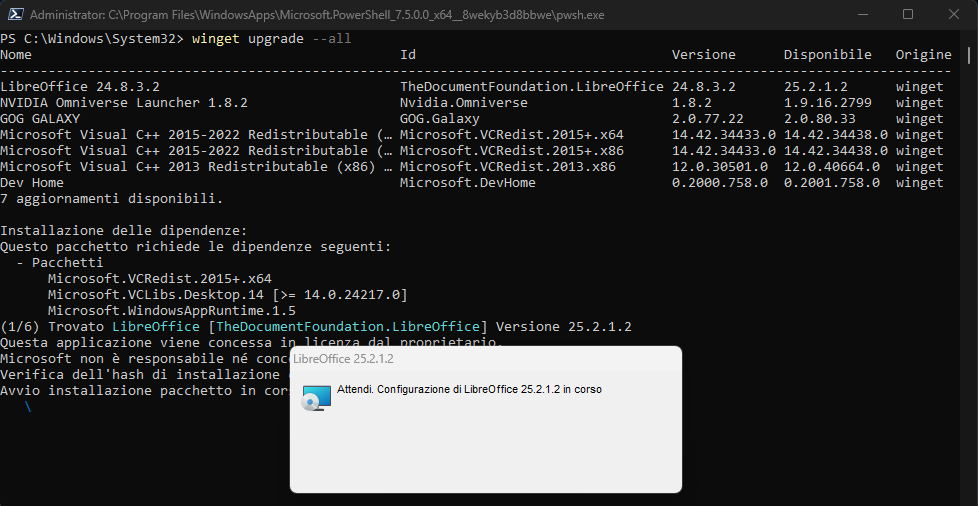Screen dimensions: 978x506
Task: Click the LibreOffice 25.2.1.2 dialog title
Action: pyautogui.click(x=343, y=359)
